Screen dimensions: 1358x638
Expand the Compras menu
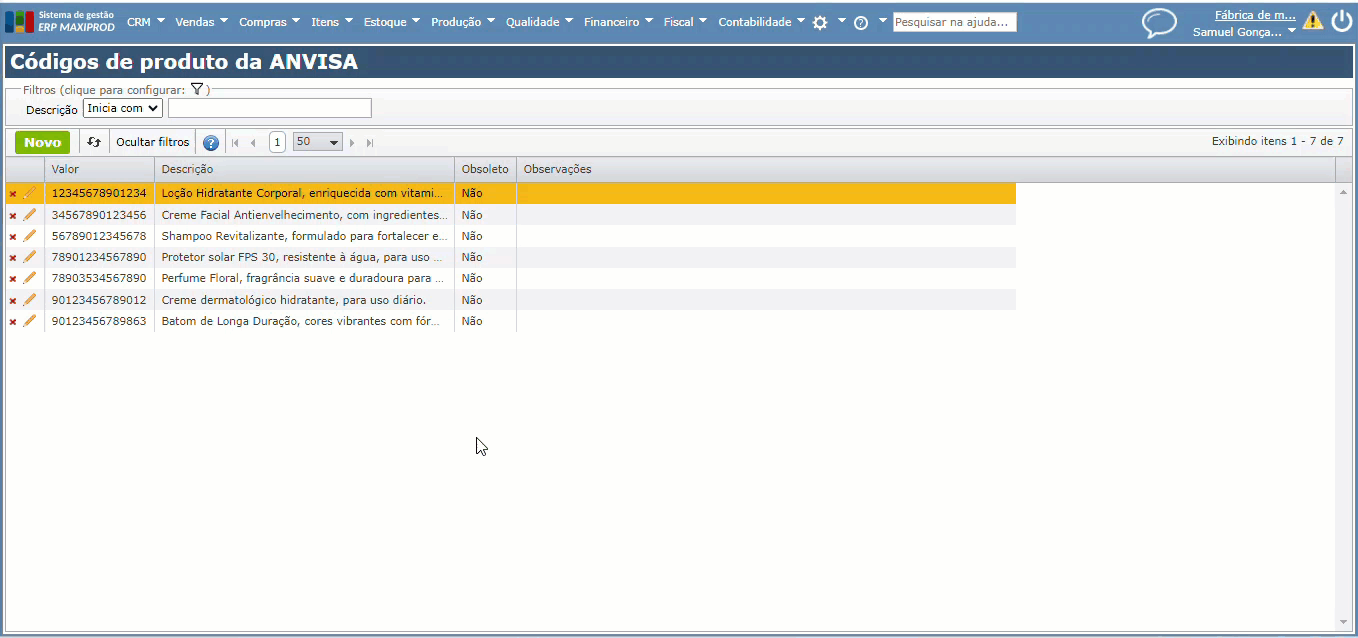(270, 22)
